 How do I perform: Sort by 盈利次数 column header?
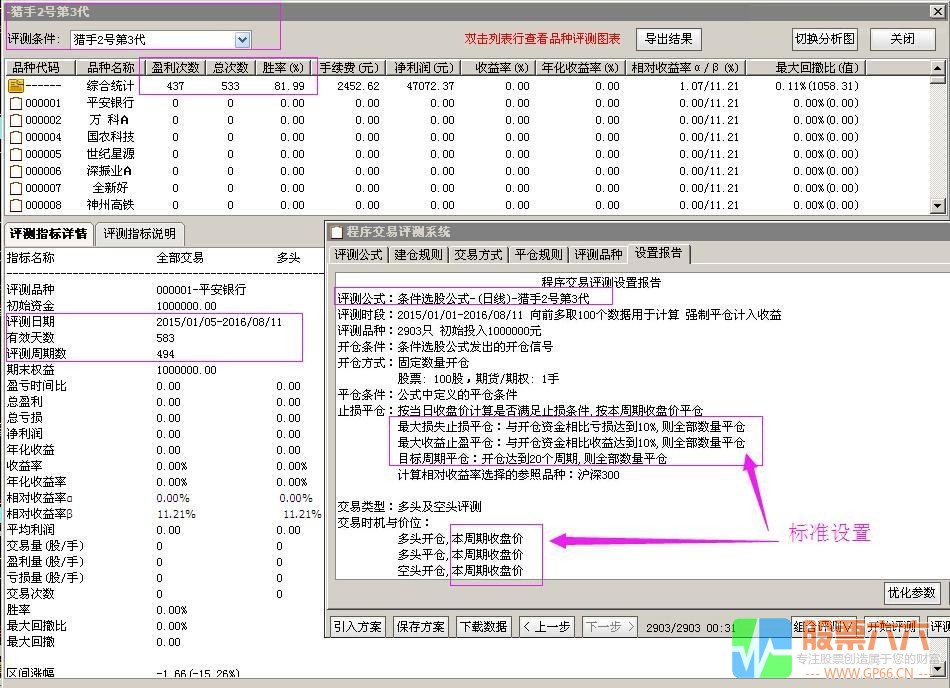175,67
